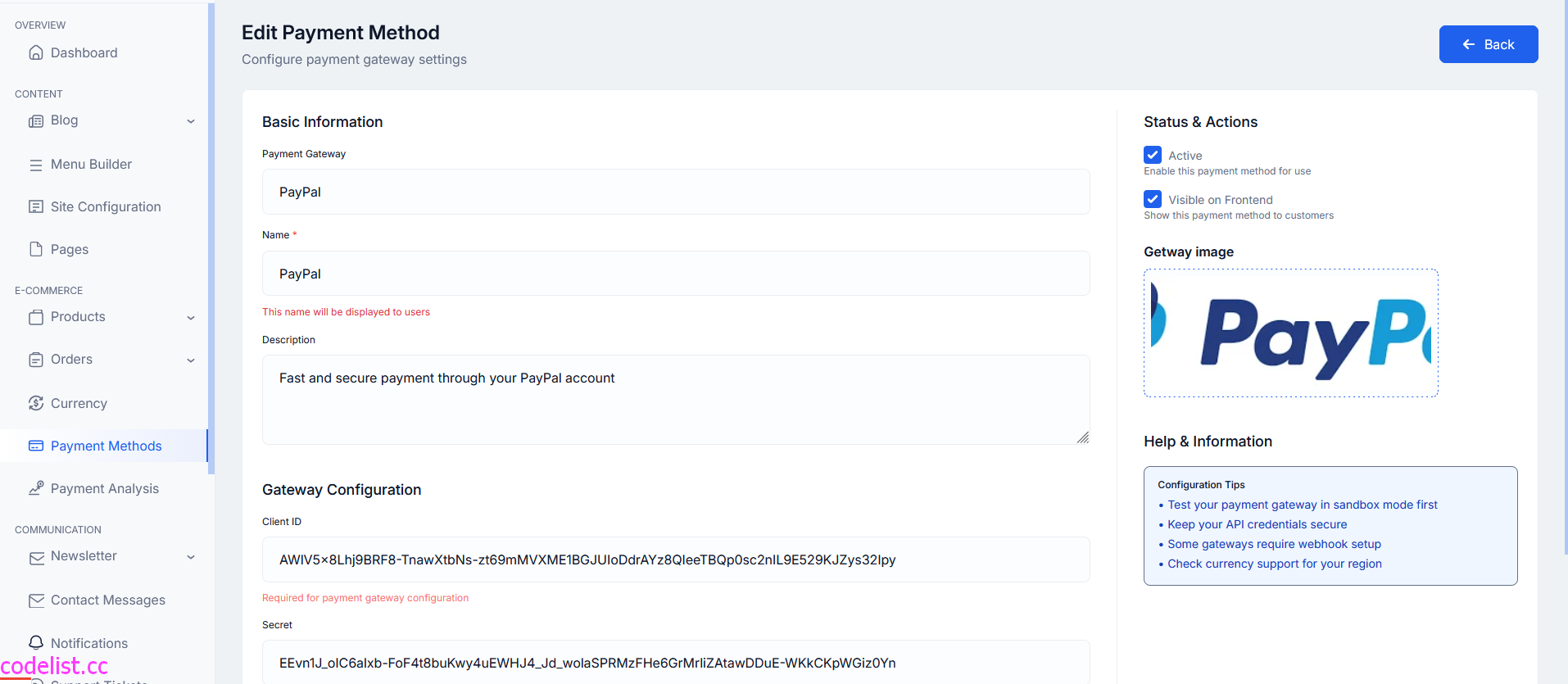Open Menu Builder in the sidebar
The height and width of the screenshot is (684, 1568).
pos(91,164)
